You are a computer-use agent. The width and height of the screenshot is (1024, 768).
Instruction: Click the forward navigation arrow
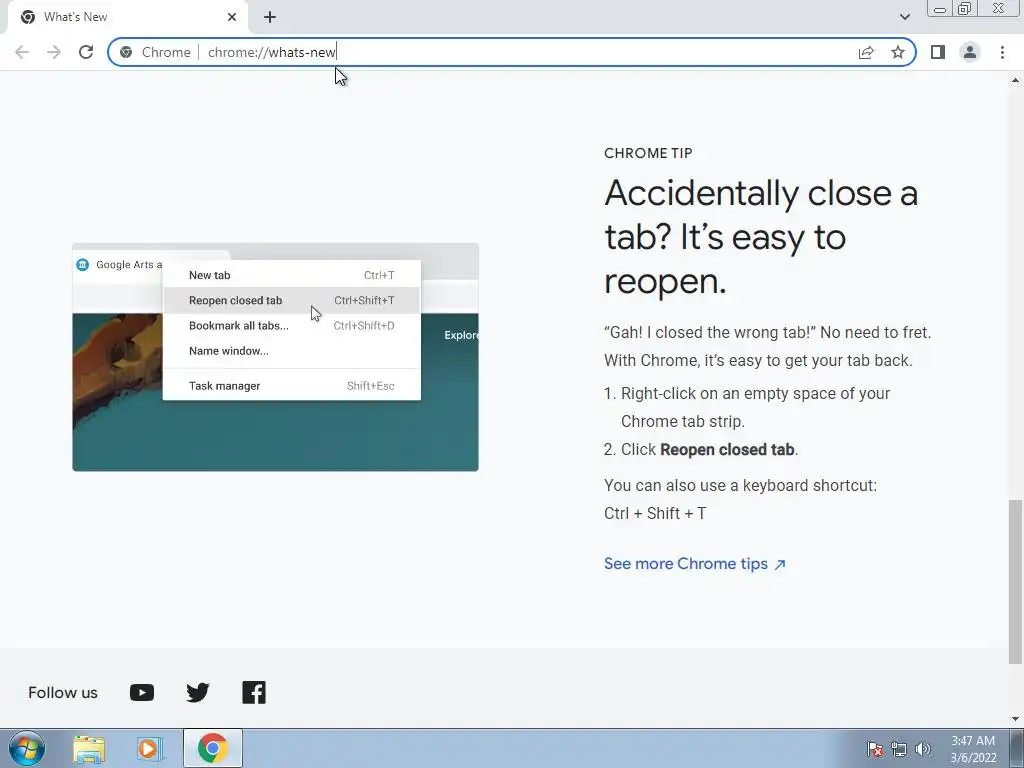click(54, 52)
